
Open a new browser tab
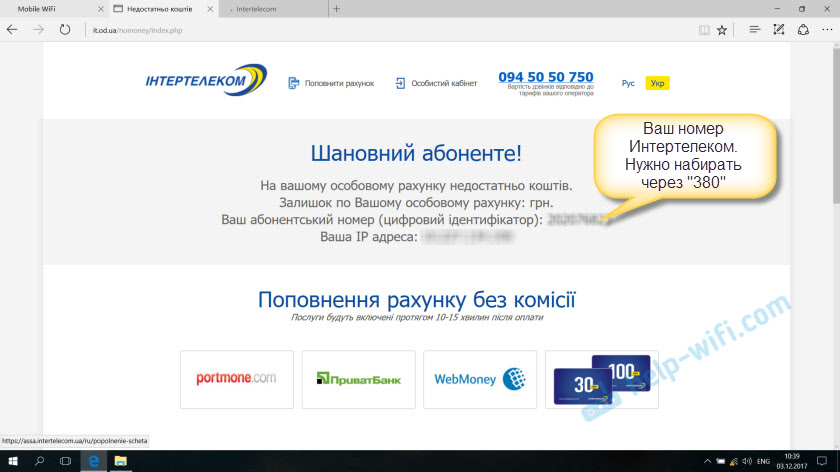coord(337,8)
